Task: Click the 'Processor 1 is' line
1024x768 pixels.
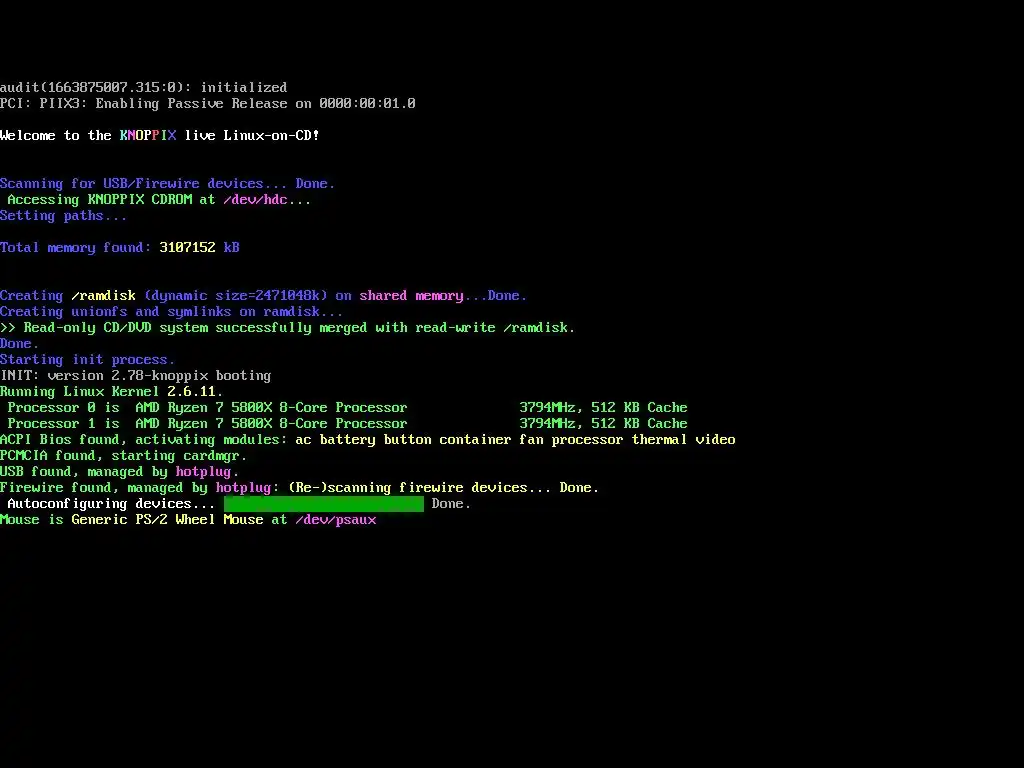Action: coord(347,424)
